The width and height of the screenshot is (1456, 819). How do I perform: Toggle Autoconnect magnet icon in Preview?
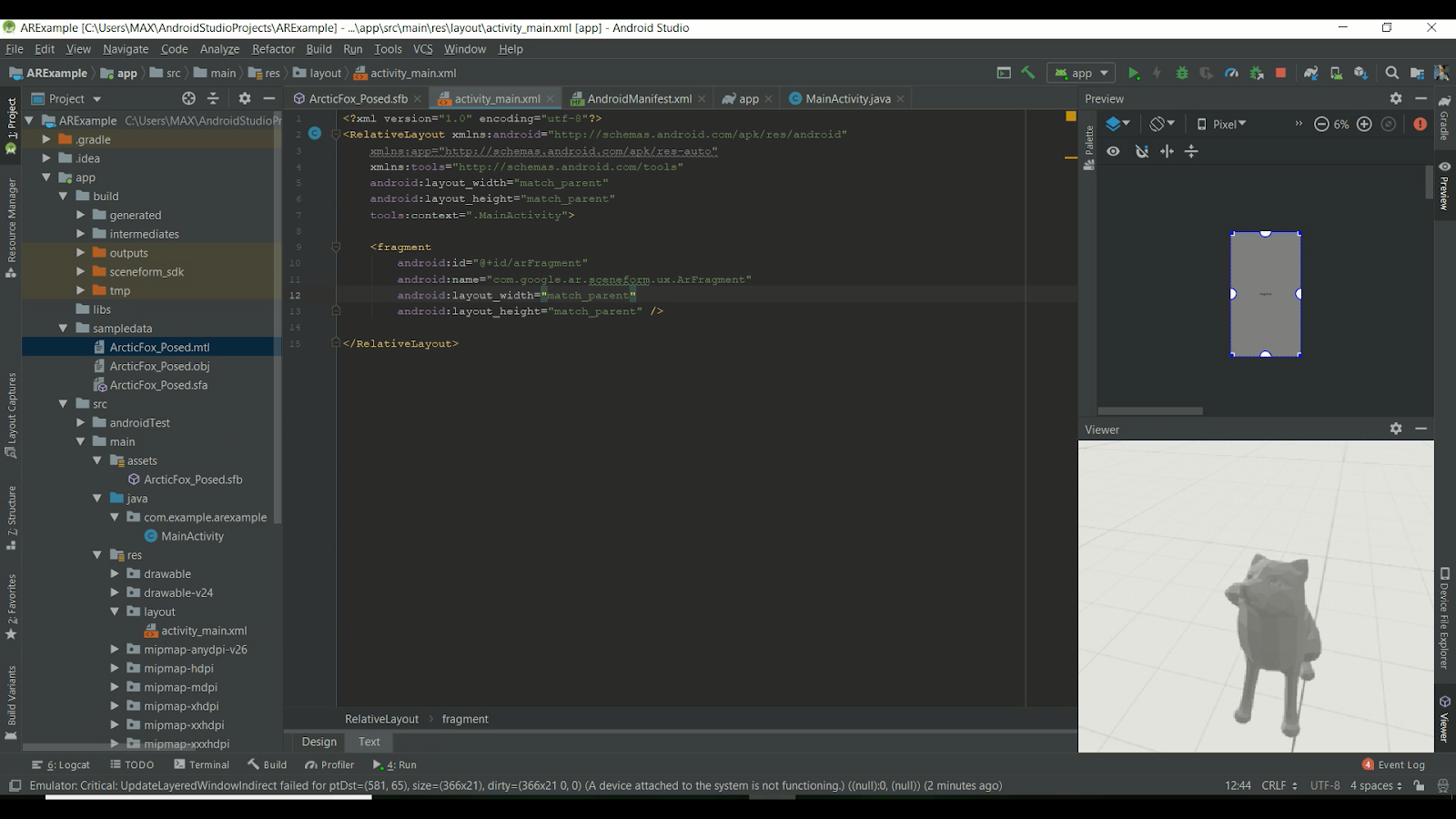point(1142,151)
